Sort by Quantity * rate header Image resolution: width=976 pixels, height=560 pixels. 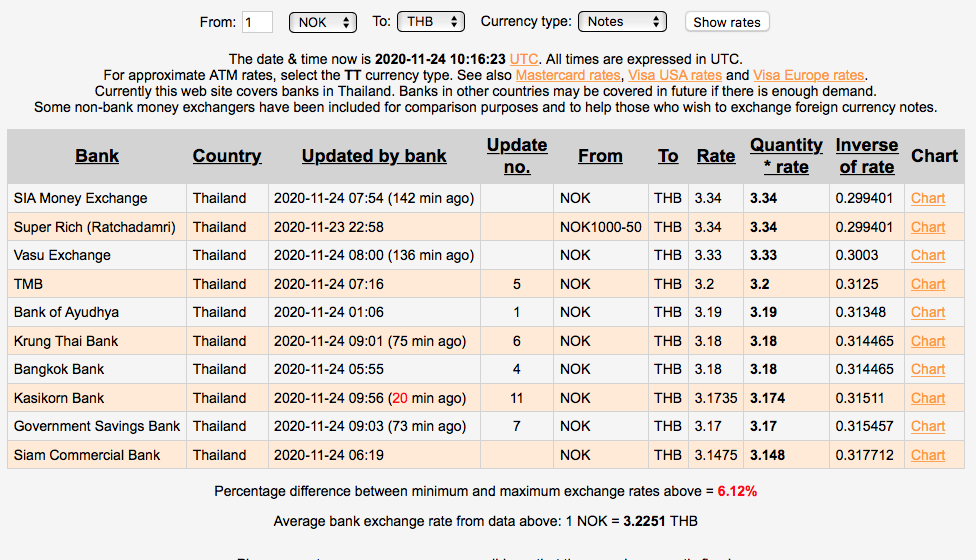coord(786,156)
